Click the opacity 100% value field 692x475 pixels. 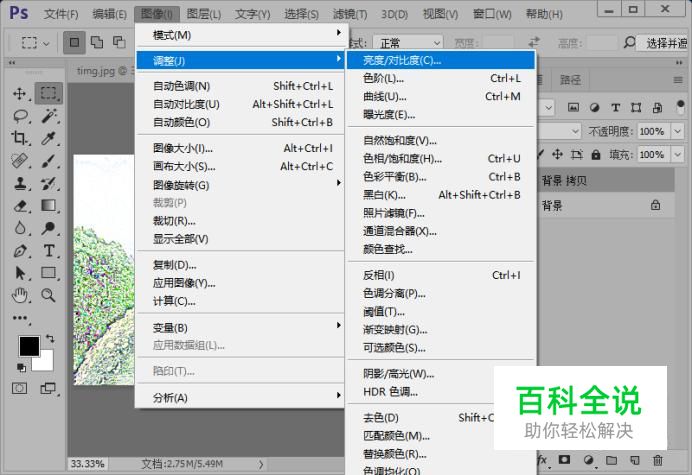[x=653, y=131]
